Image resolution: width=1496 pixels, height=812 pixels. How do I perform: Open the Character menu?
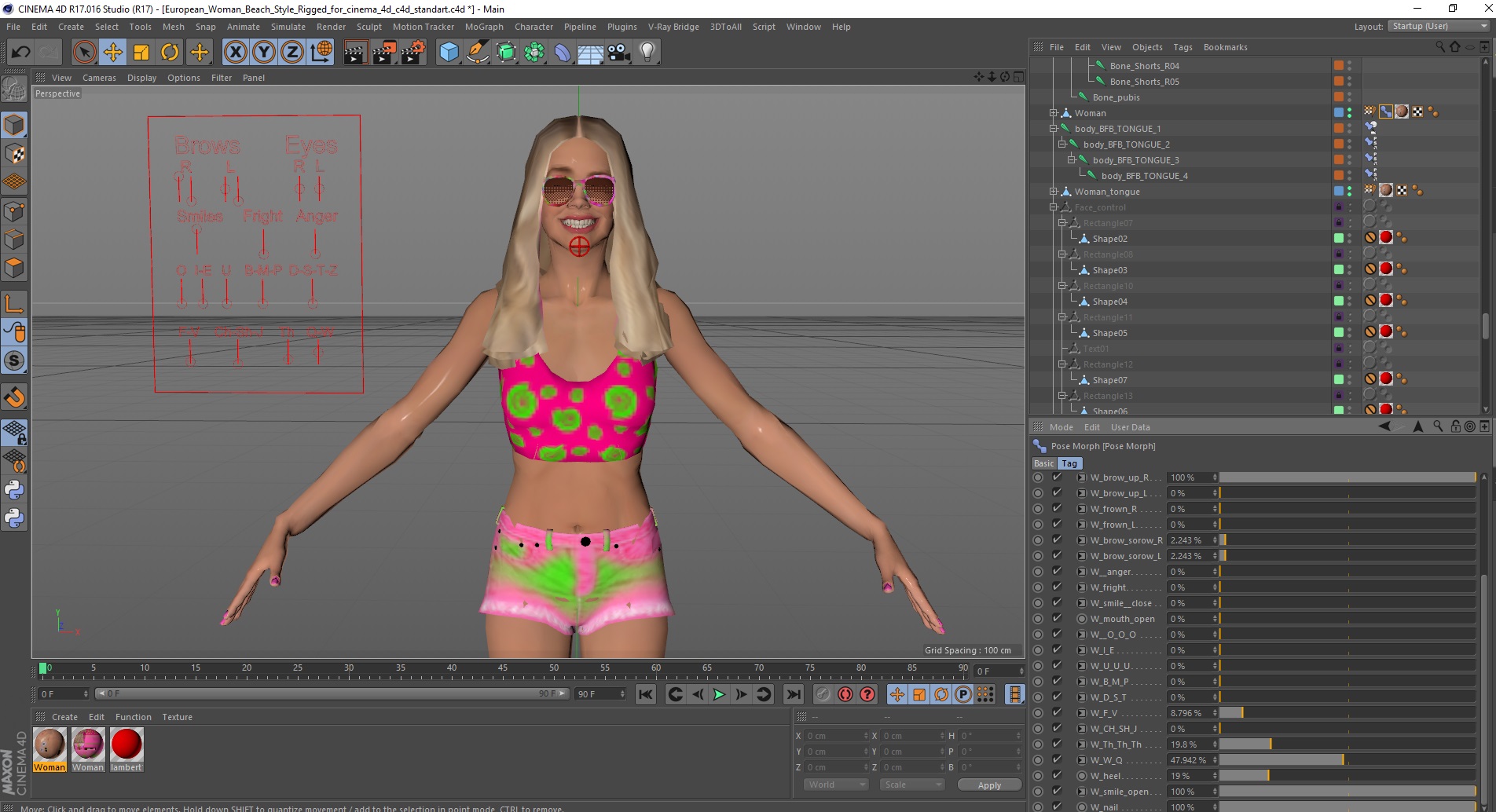[533, 27]
